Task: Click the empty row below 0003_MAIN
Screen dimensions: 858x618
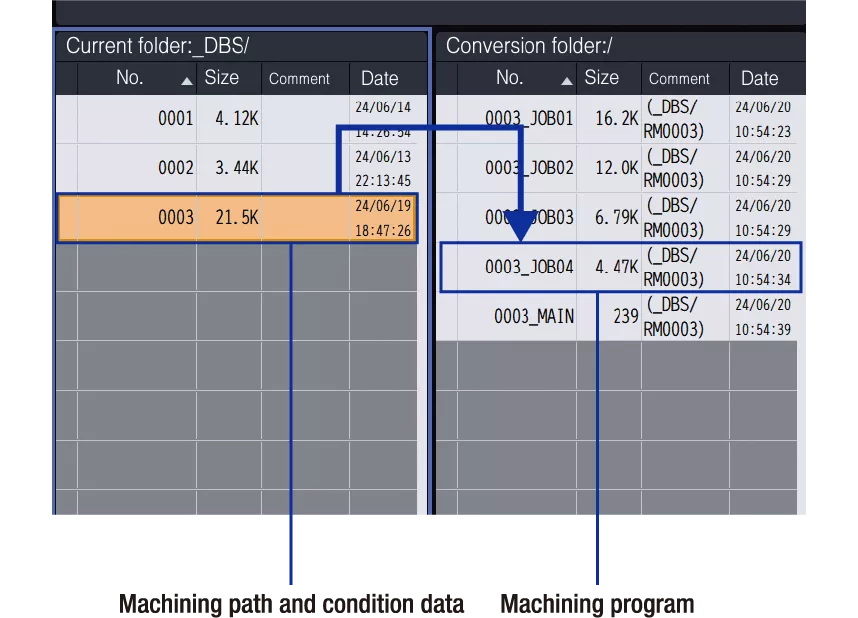Action: pos(615,365)
